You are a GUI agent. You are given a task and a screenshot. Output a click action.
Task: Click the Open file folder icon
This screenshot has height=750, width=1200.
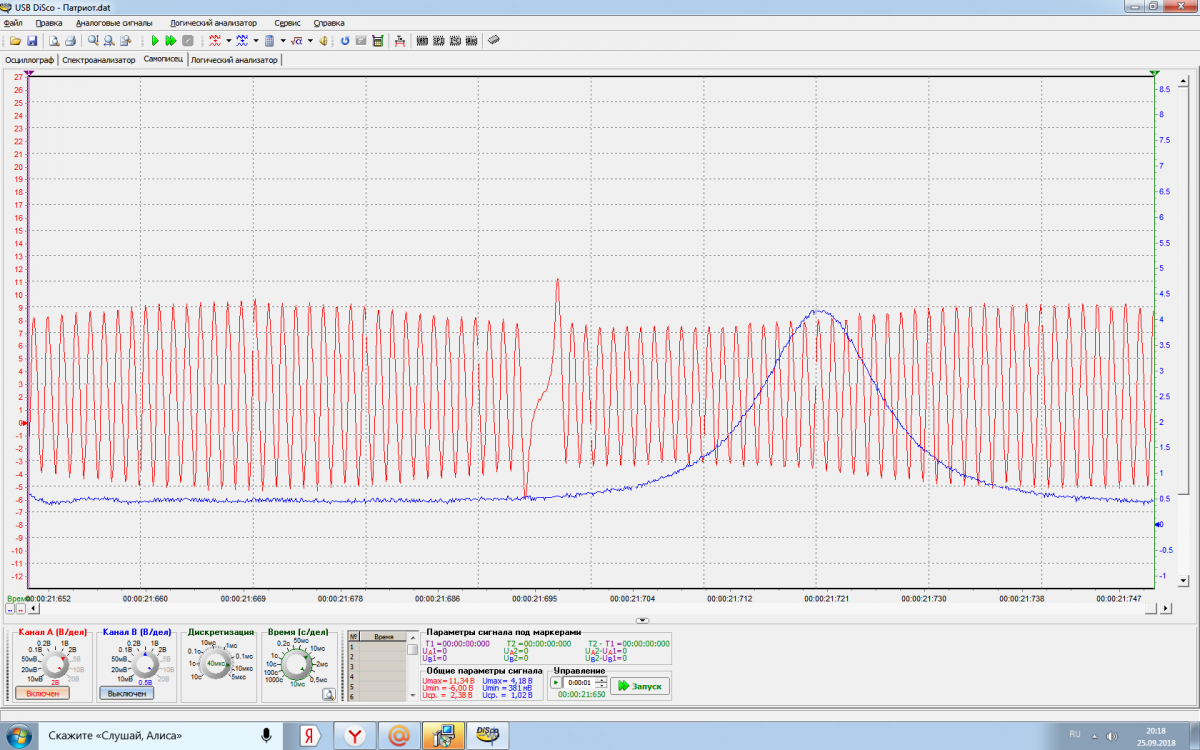[x=15, y=41]
